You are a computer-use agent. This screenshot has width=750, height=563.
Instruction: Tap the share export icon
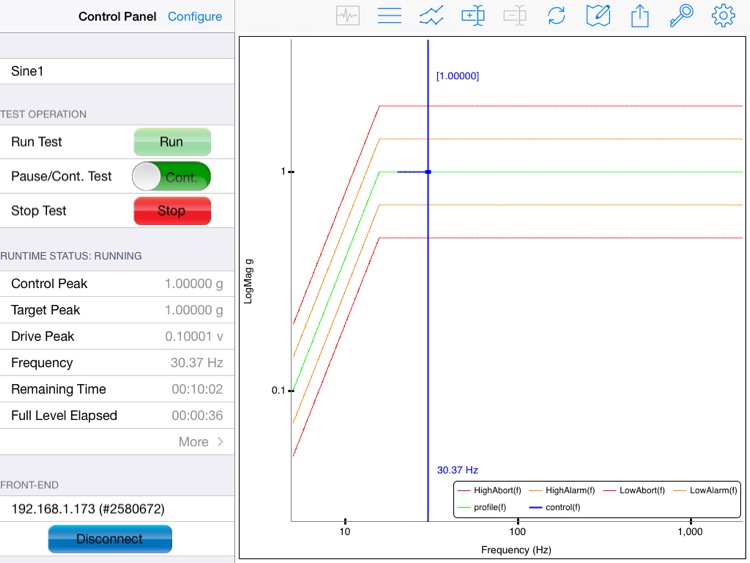(x=640, y=16)
